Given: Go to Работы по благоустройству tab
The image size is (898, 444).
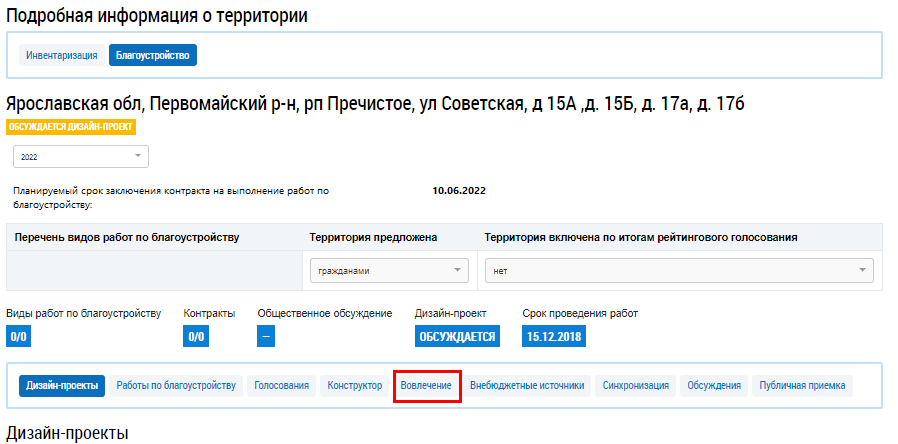Looking at the screenshot, I should [x=176, y=385].
